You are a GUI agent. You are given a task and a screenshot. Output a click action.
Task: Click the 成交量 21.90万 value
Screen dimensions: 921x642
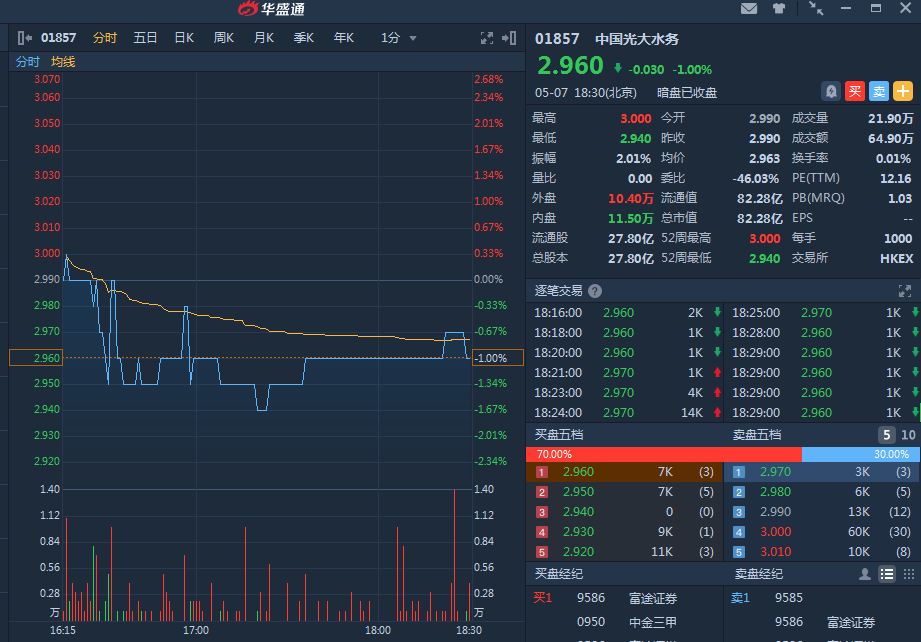[x=890, y=118]
